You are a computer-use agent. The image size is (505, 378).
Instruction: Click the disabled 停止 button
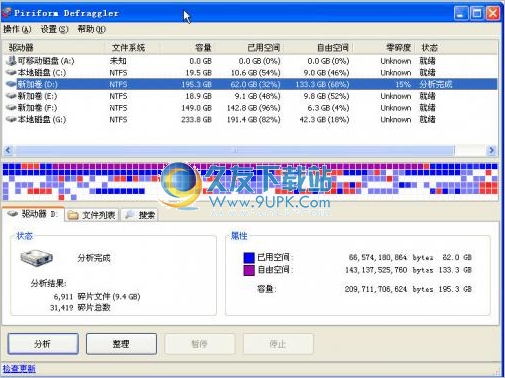(278, 344)
